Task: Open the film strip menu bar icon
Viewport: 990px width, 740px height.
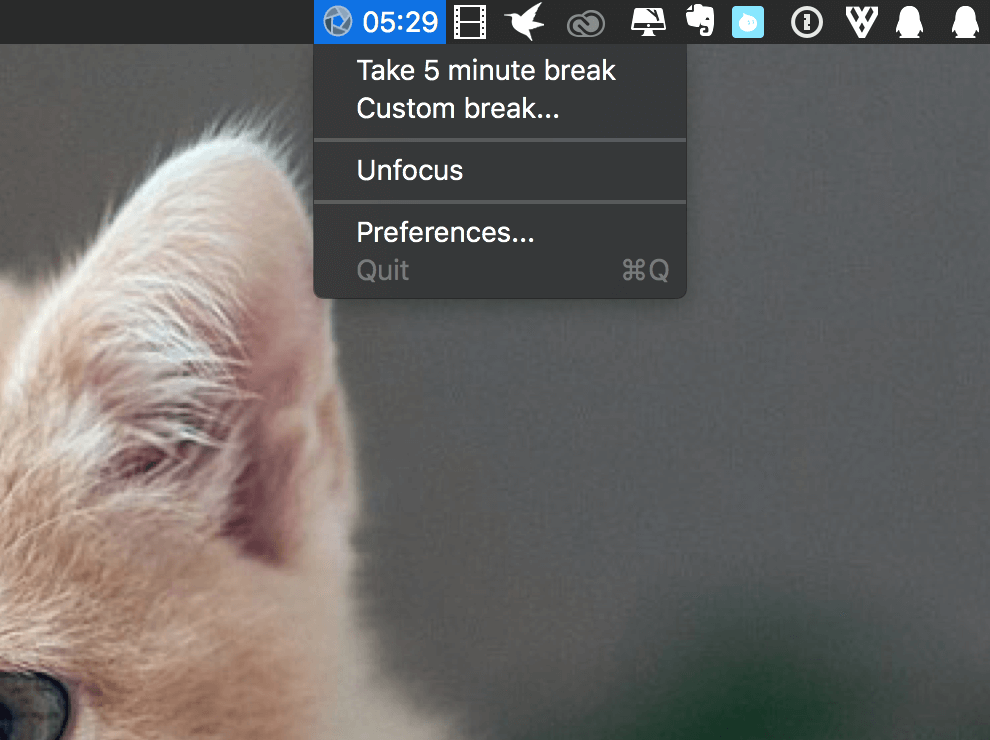Action: (470, 22)
